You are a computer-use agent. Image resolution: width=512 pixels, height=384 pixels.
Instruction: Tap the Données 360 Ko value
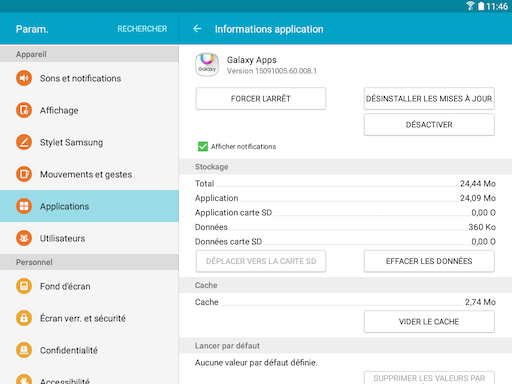(x=482, y=227)
